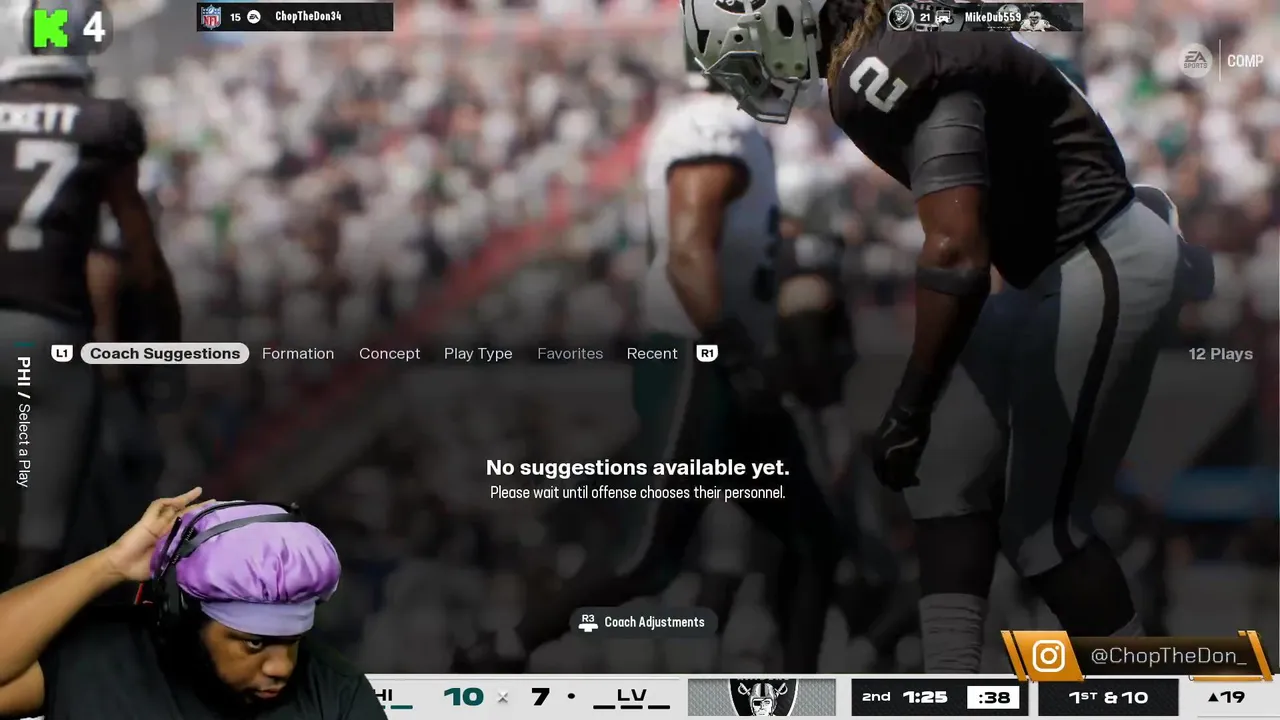Click the @ChopTheDon_ handle

[x=1168, y=656]
